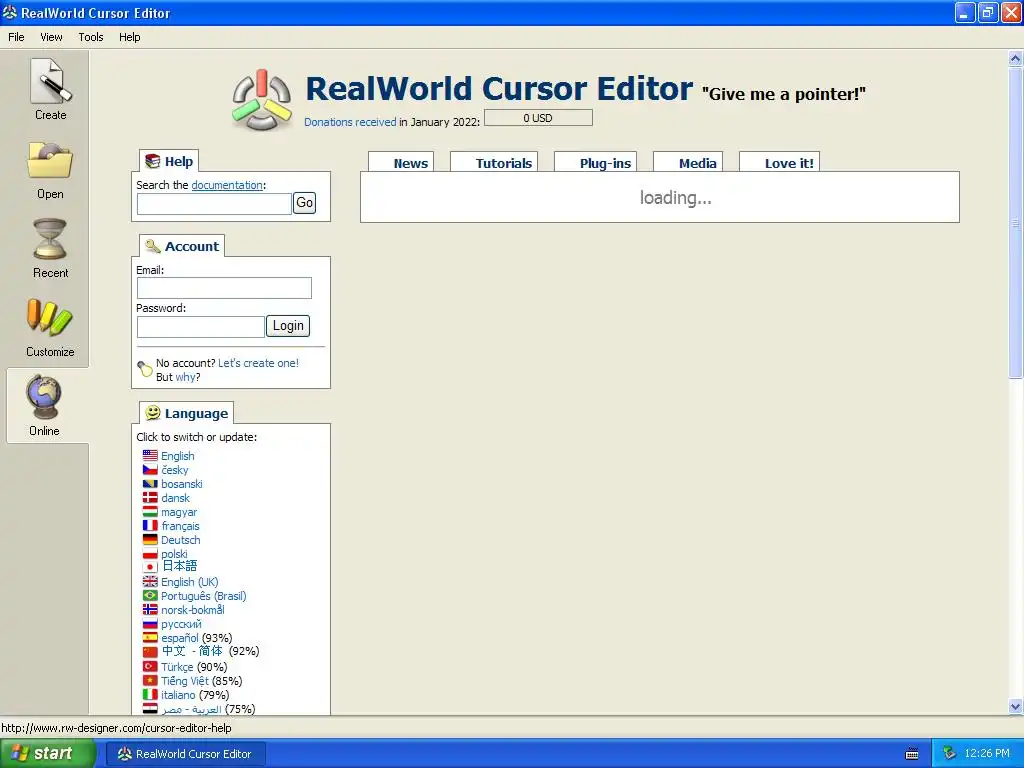
Task: Switch language to English (UK)
Action: point(190,581)
